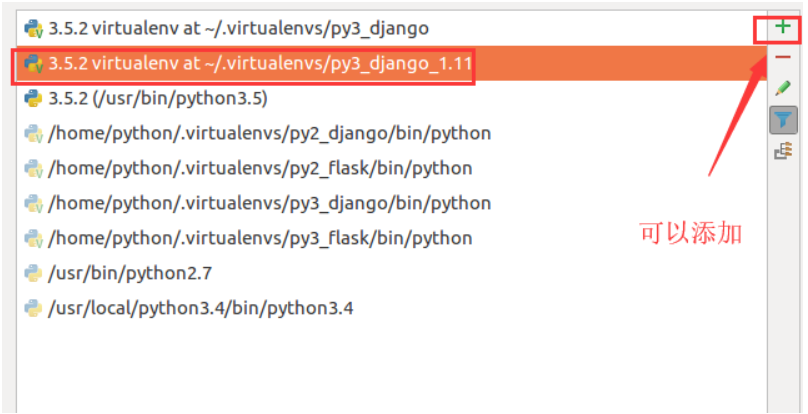Choose /home/python/.virtualenvs/py2_django/bin/python entry
Image resolution: width=808 pixels, height=414 pixels.
click(392, 134)
